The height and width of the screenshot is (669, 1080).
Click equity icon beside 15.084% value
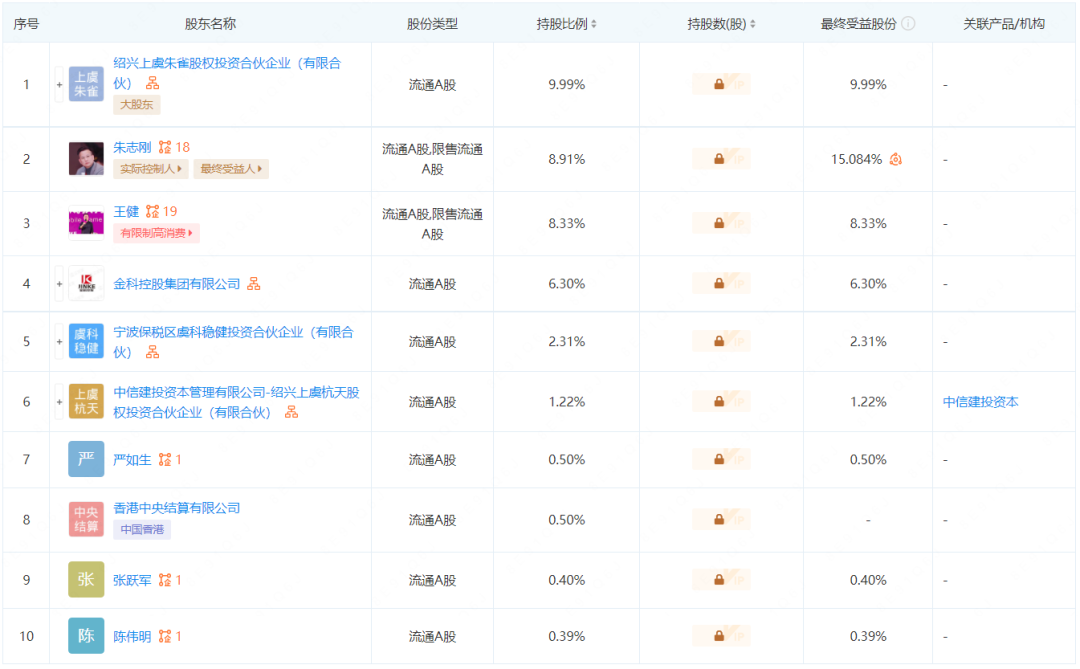[896, 159]
